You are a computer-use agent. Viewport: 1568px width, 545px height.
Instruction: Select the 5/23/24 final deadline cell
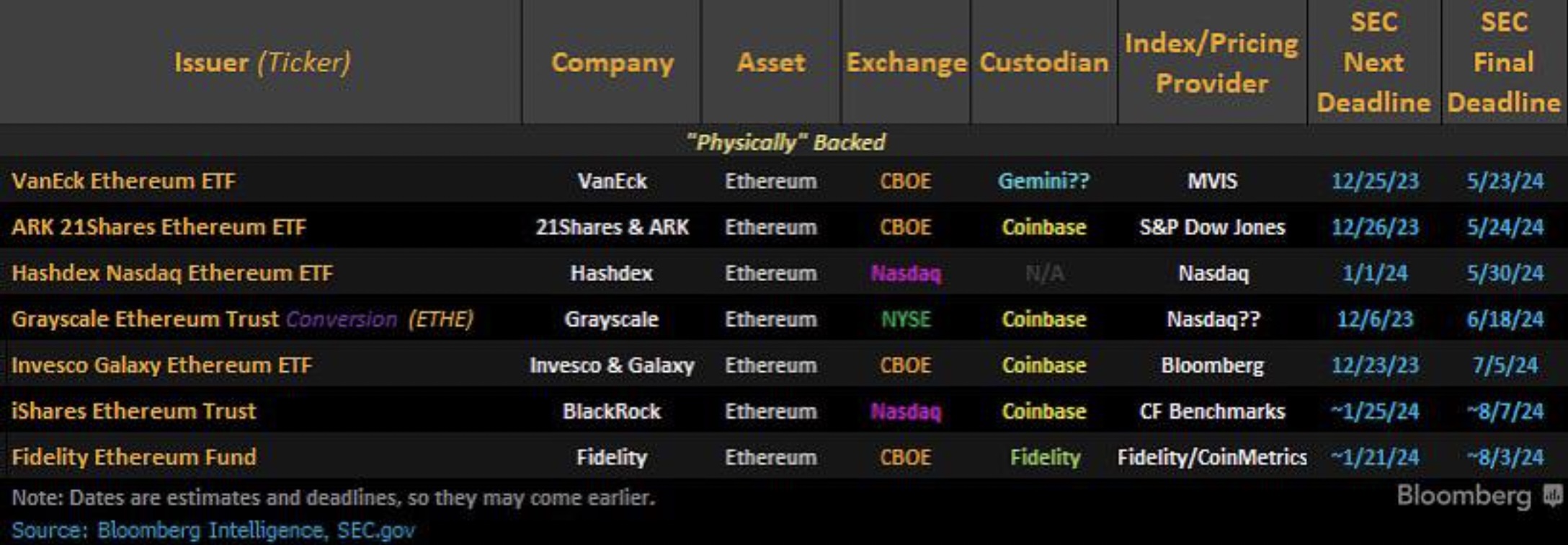(1505, 181)
